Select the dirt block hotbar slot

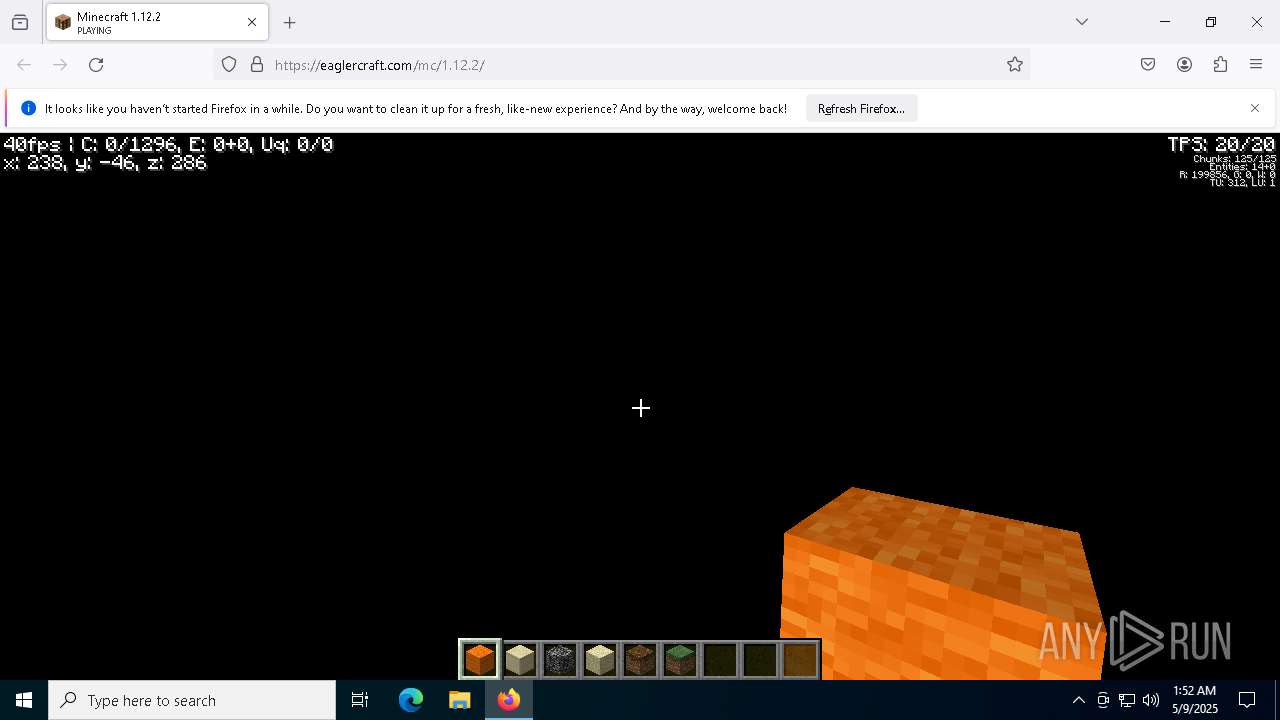click(x=640, y=660)
